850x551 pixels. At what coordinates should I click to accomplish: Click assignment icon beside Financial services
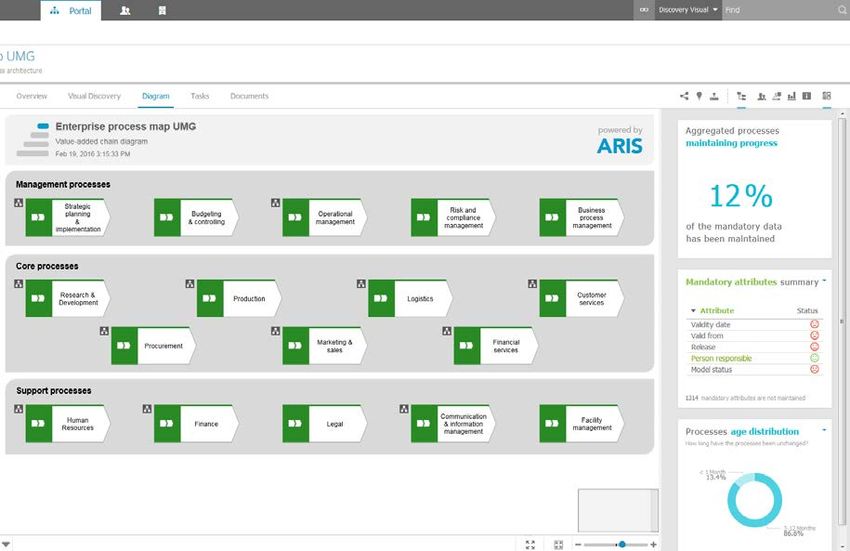click(x=447, y=331)
